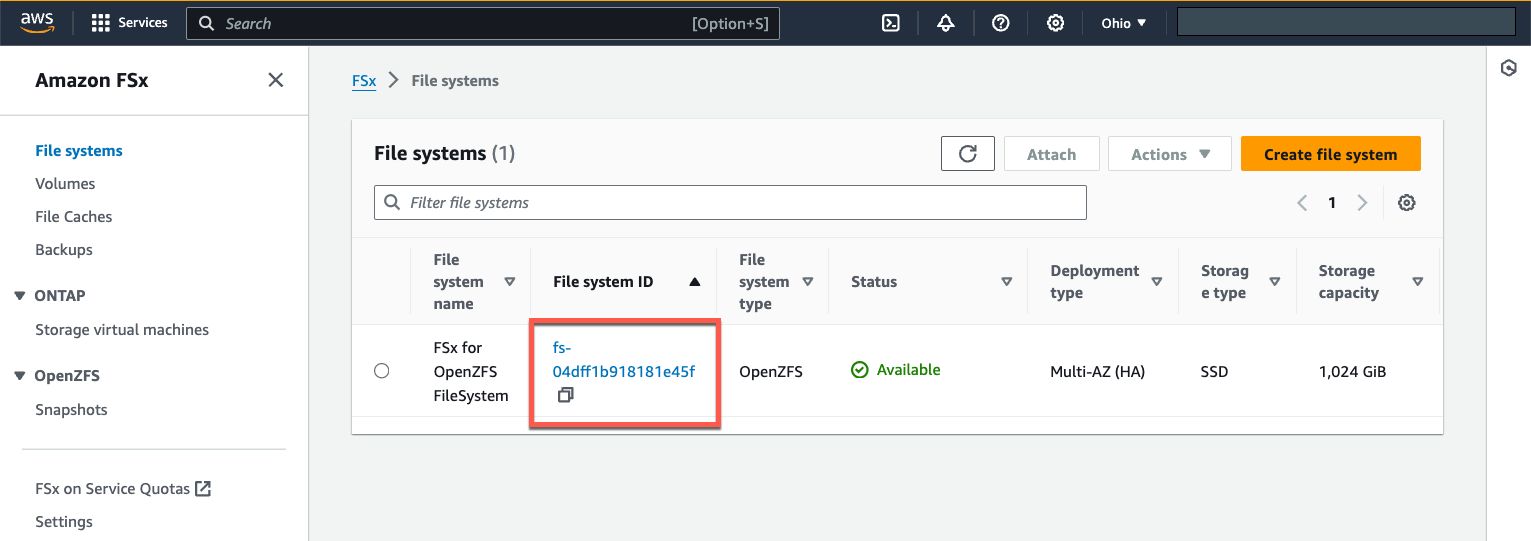Select the FSx for OpenZFS FileSystem radio button

(x=381, y=371)
